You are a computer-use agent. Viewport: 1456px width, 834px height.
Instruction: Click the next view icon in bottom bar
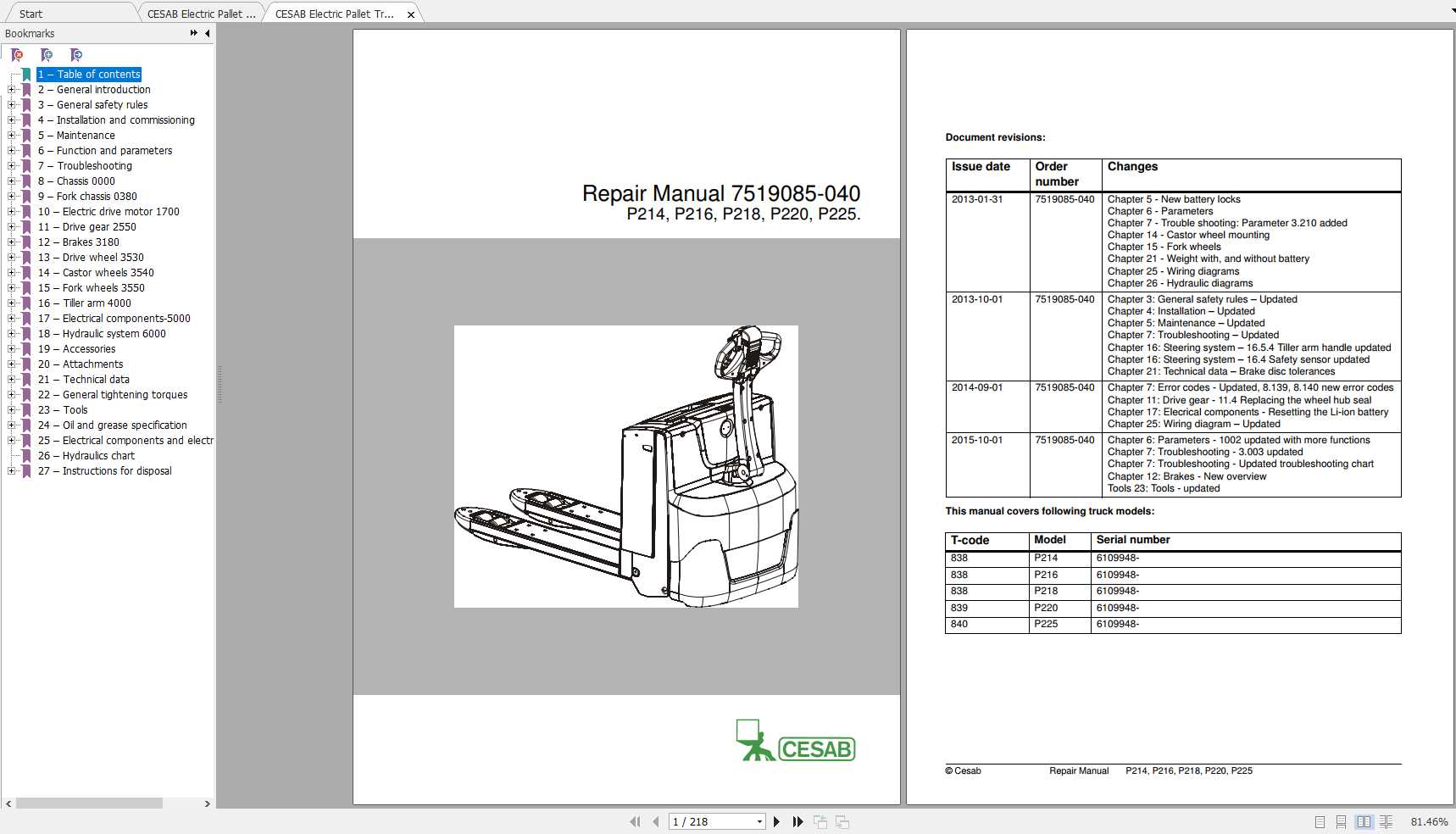pyautogui.click(x=842, y=821)
